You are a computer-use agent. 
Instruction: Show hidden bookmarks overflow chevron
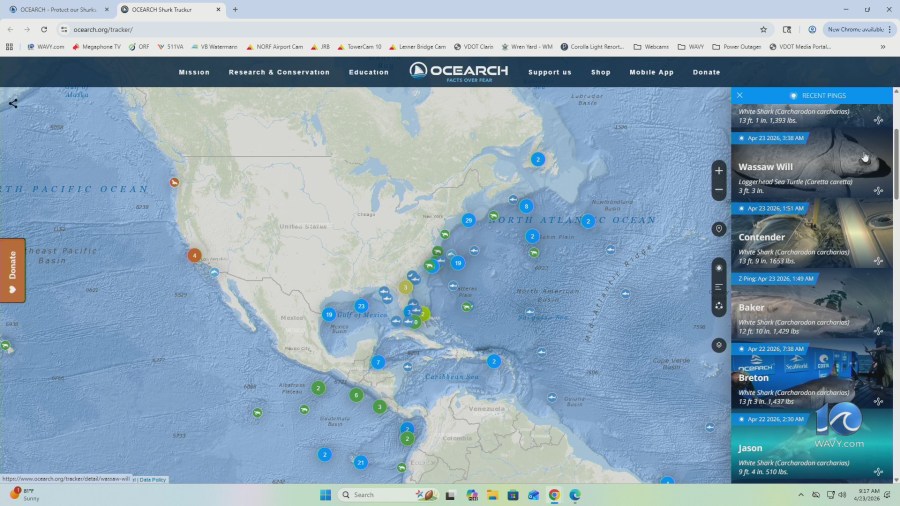click(x=882, y=46)
